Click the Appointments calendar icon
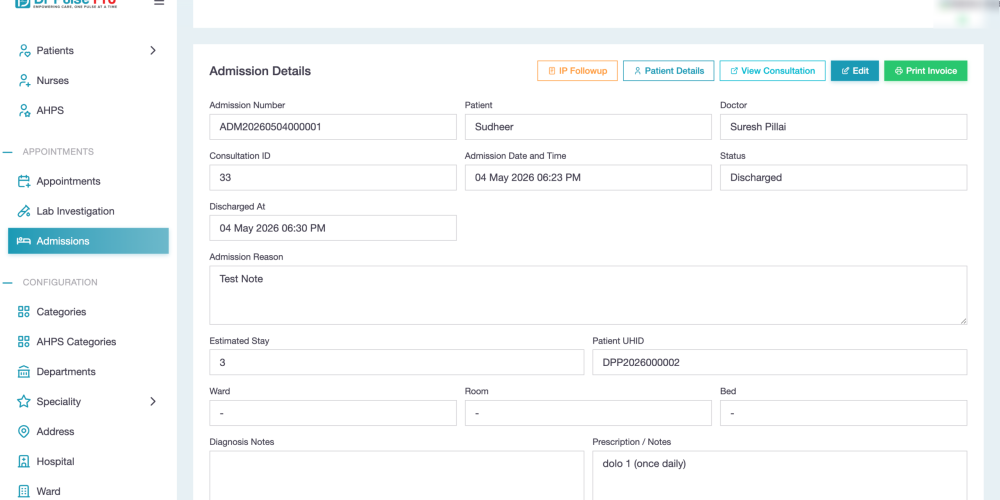 pos(24,181)
